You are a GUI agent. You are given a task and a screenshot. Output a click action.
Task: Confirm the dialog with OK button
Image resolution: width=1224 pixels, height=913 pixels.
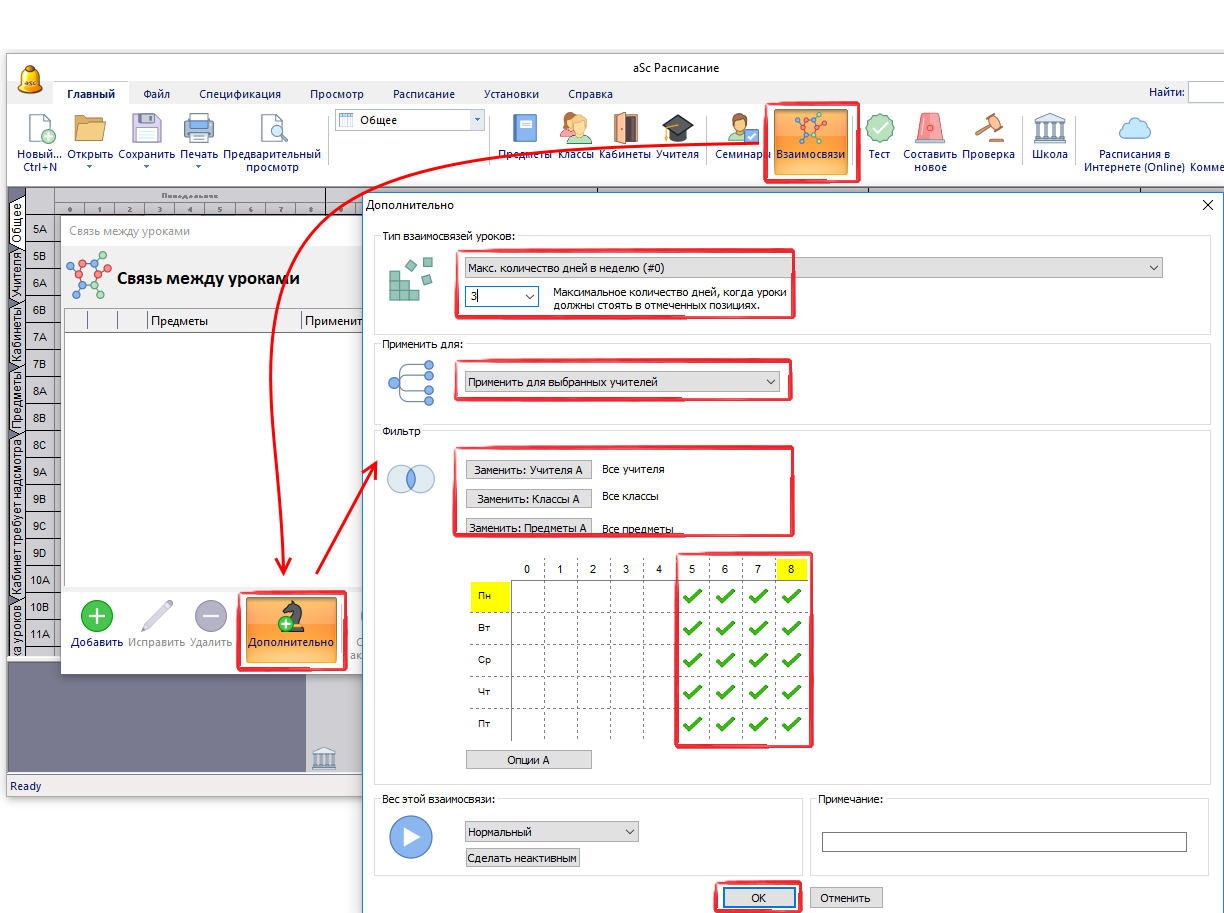coord(757,898)
